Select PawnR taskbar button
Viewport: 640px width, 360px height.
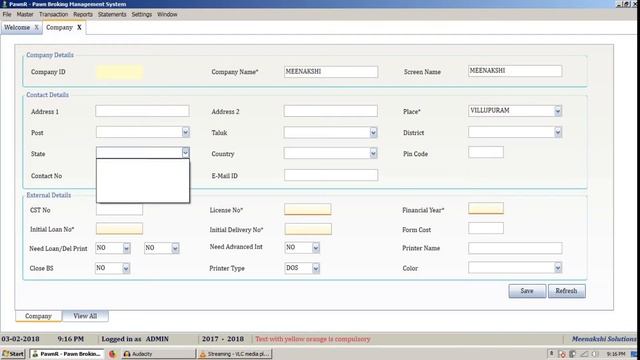(x=67, y=354)
